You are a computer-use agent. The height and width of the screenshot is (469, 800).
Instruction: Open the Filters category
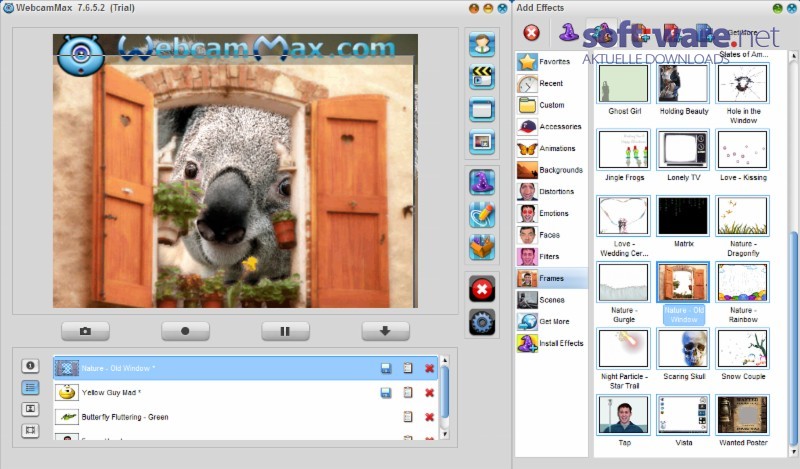click(x=552, y=257)
